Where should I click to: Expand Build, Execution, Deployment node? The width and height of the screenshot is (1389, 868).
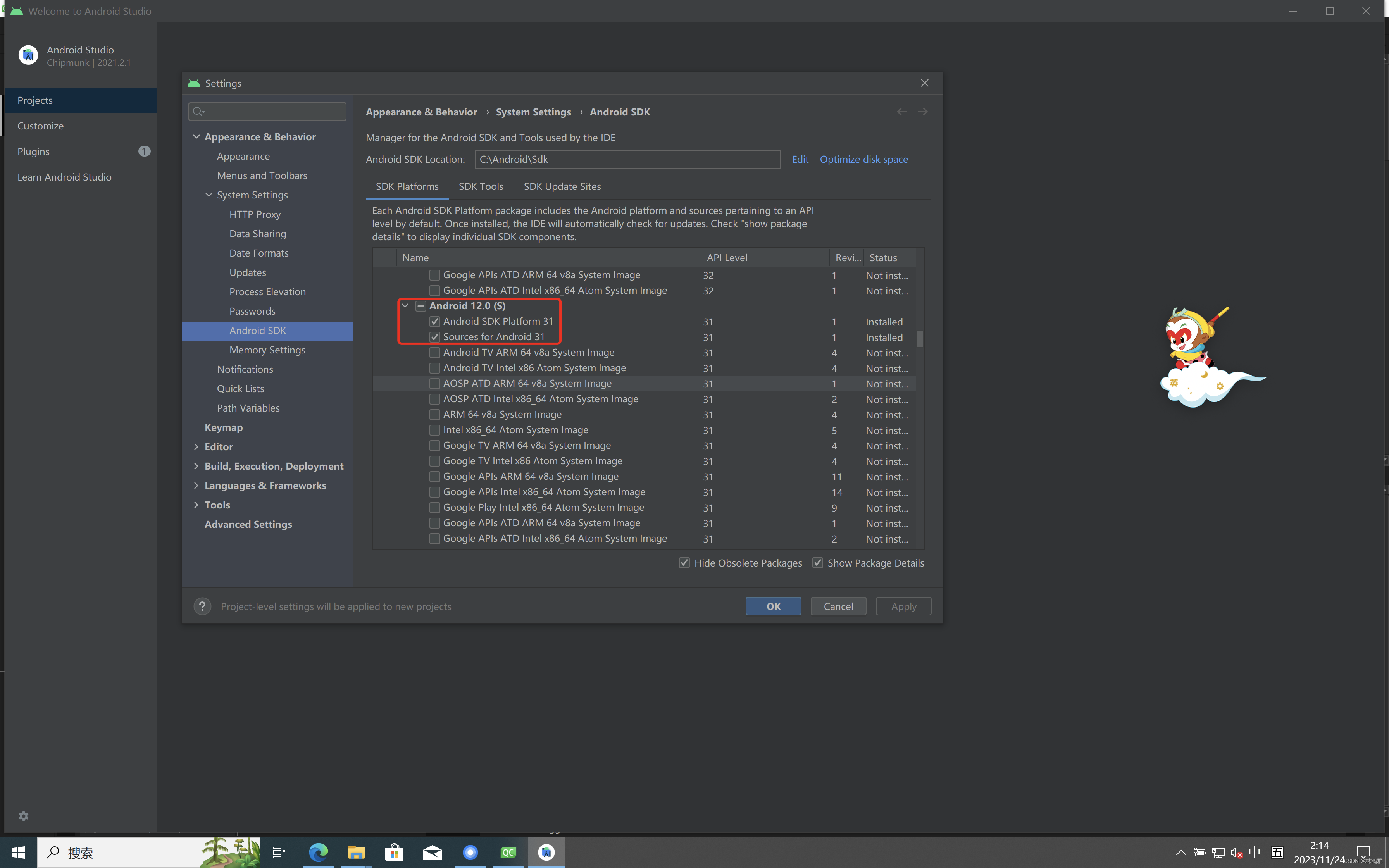tap(196, 466)
